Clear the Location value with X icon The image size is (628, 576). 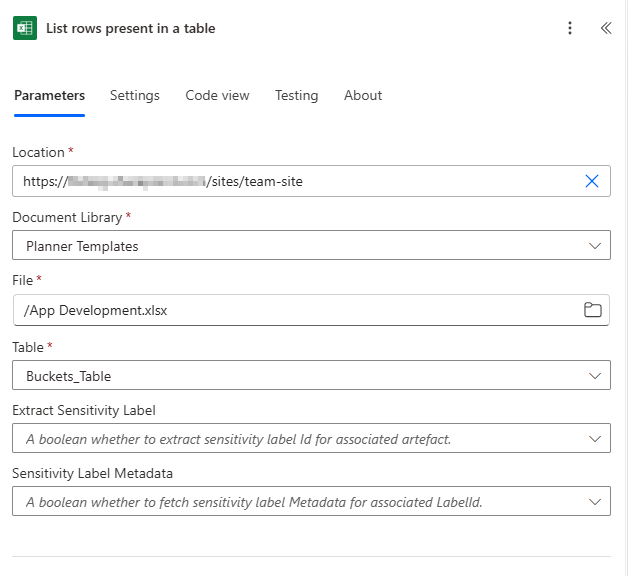click(x=591, y=181)
